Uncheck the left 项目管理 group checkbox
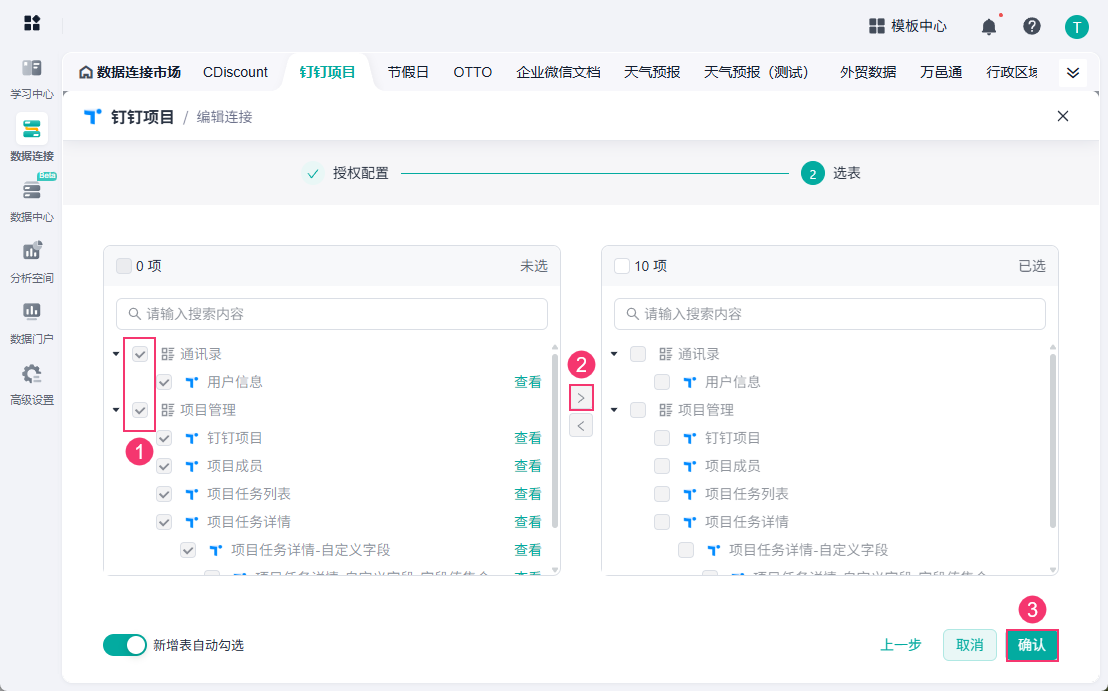 [x=140, y=410]
